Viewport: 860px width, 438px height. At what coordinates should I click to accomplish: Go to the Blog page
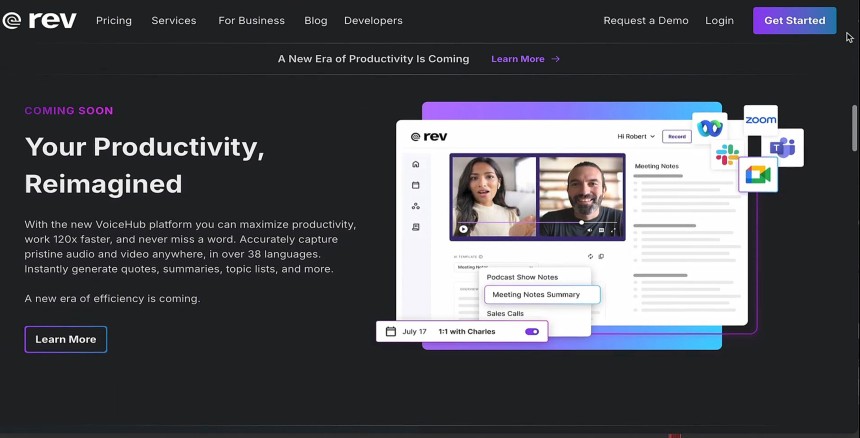pos(316,21)
